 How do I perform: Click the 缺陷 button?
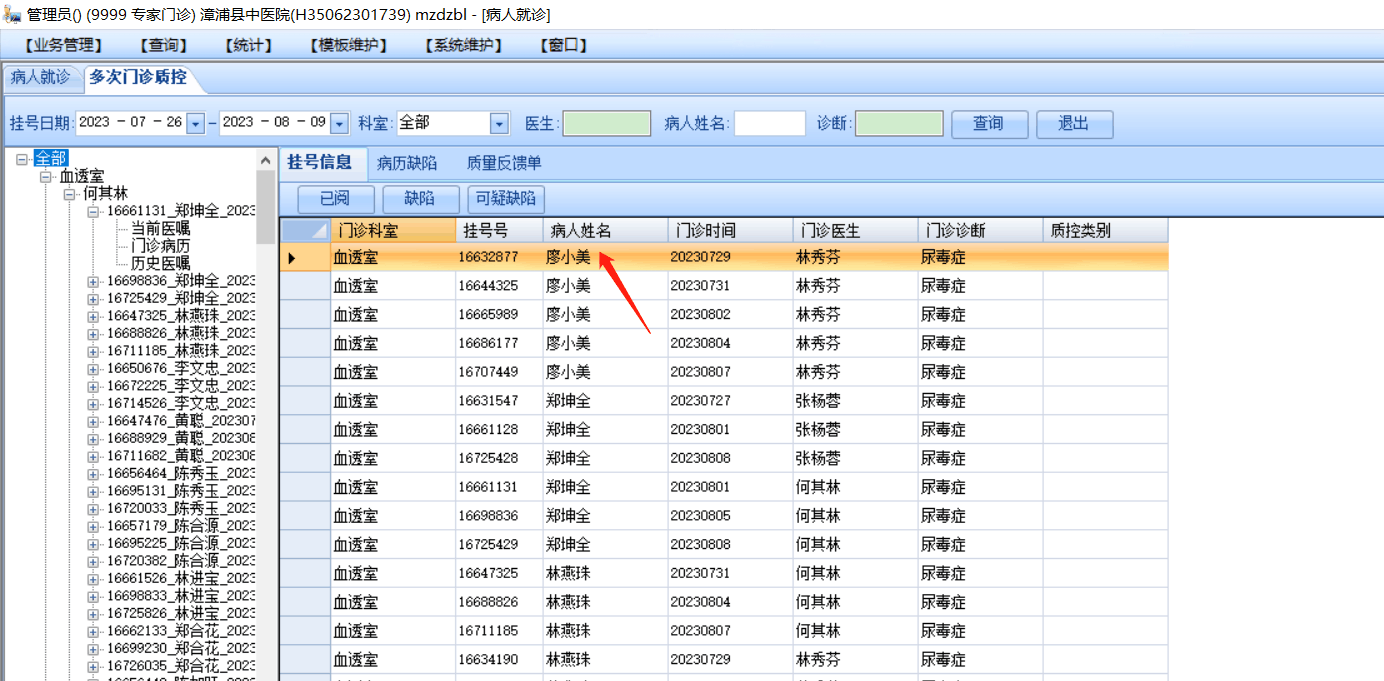[421, 199]
